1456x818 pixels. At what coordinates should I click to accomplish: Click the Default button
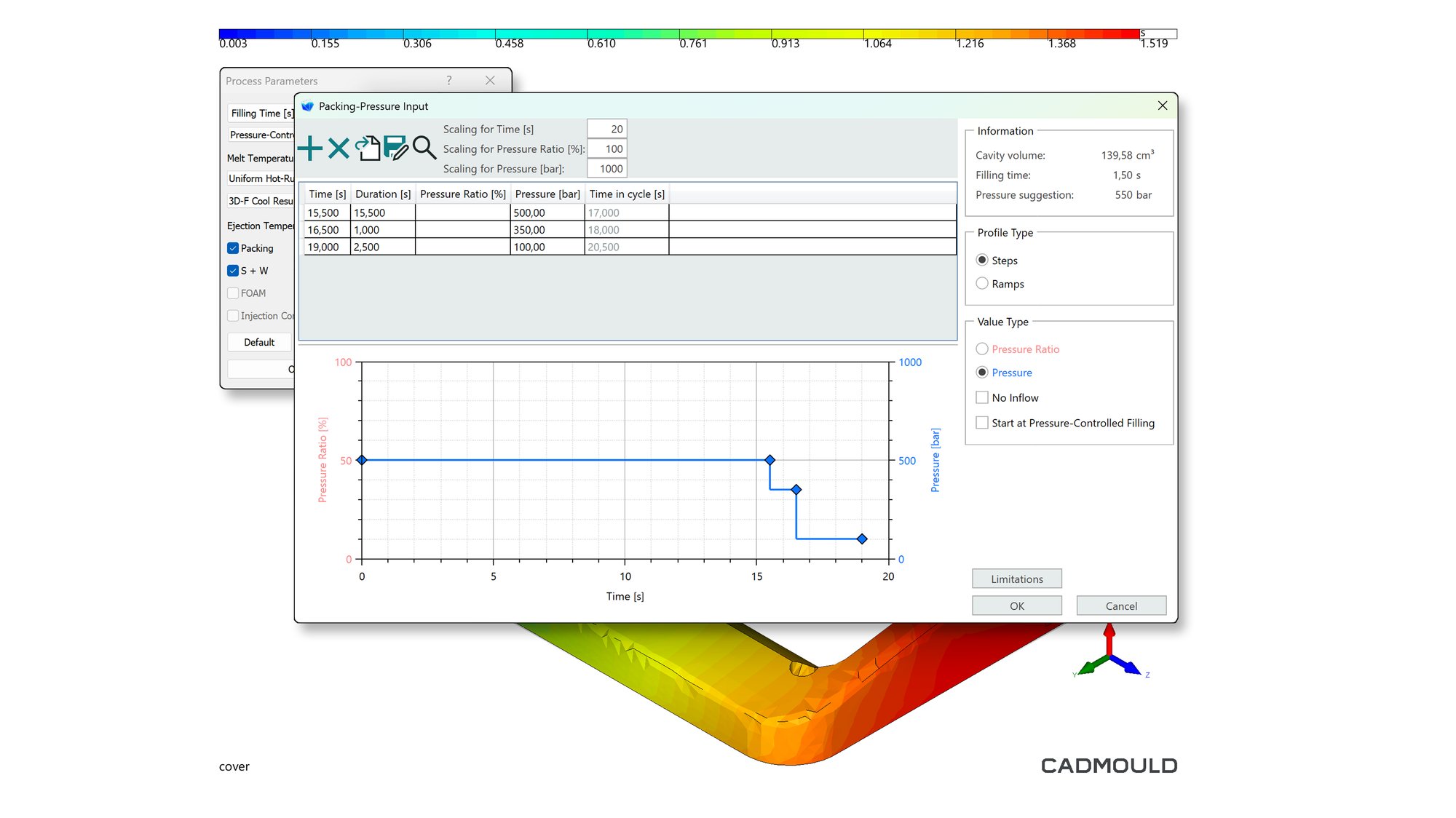[259, 342]
